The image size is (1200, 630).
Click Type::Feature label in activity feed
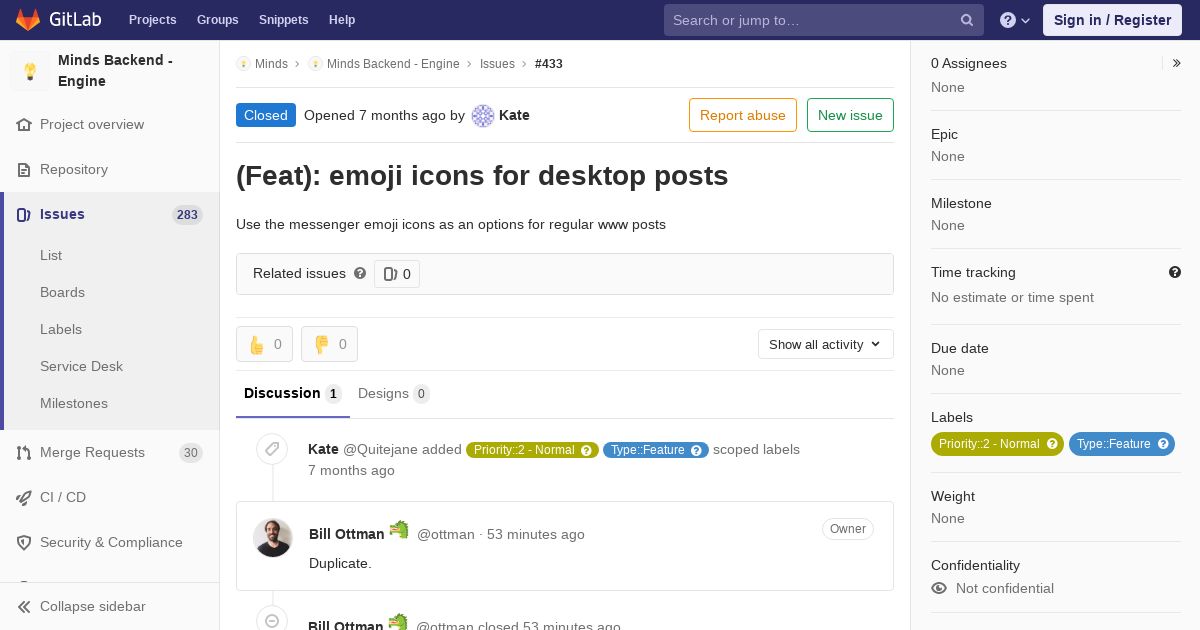coord(647,450)
